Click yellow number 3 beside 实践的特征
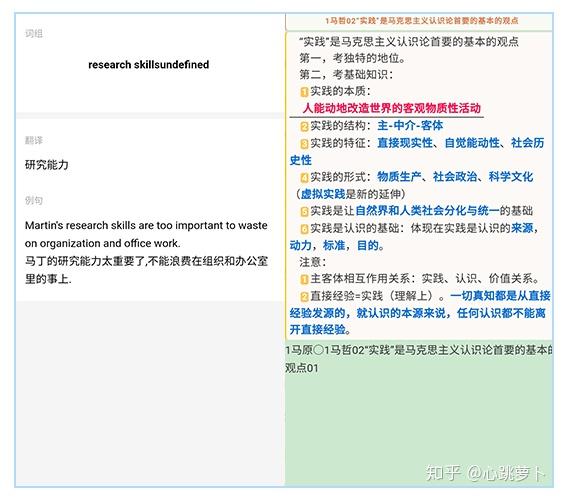The image size is (561, 497). [x=304, y=144]
